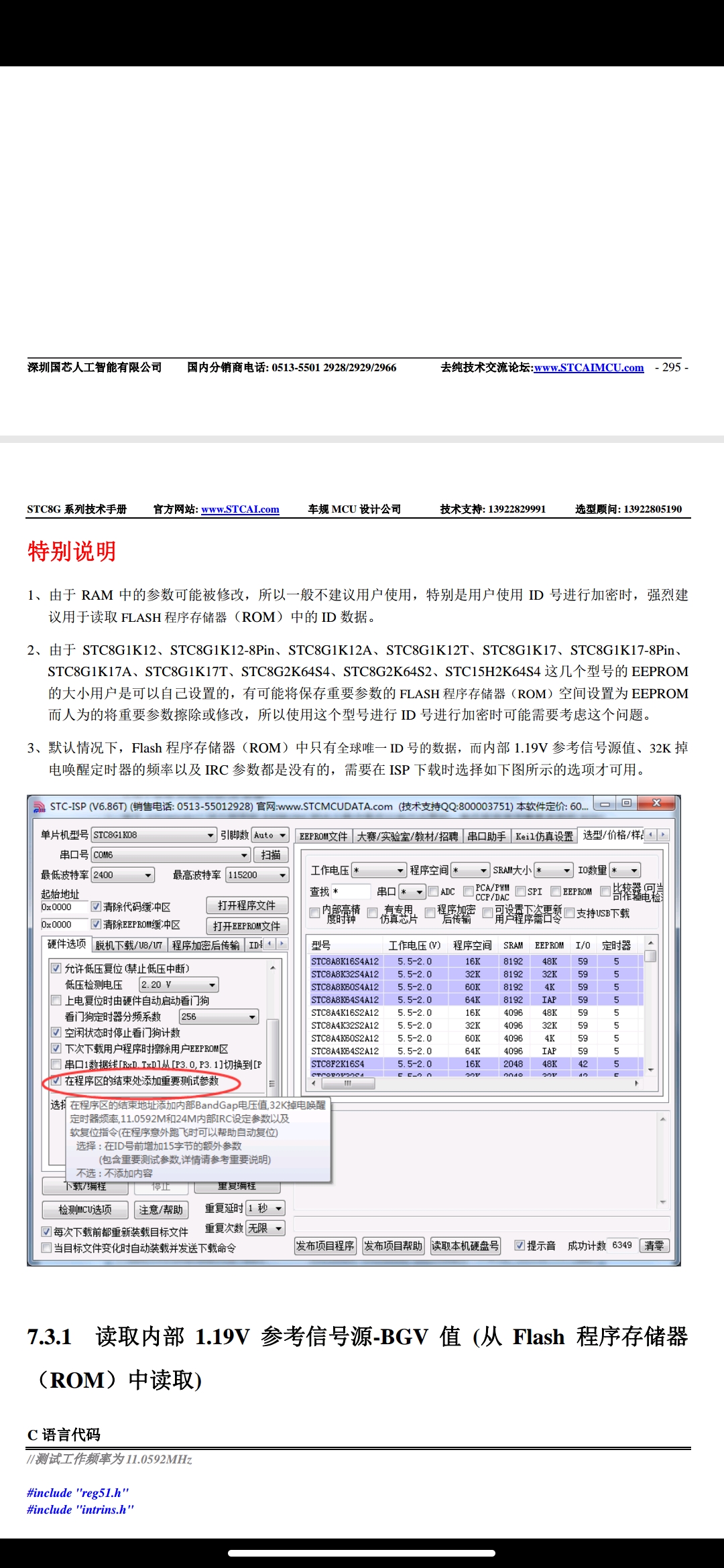The width and height of the screenshot is (724, 1568).
Task: Open the EEPROM文件 tab
Action: coord(323,836)
